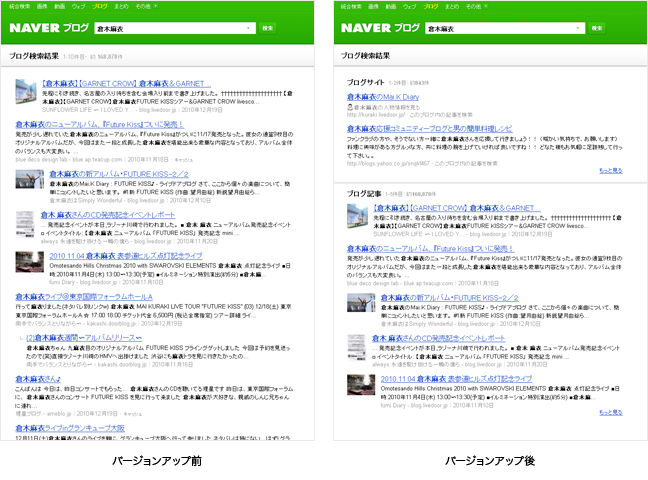Open ウェブ tab in the after-upgrade screenshot

[x=410, y=6]
